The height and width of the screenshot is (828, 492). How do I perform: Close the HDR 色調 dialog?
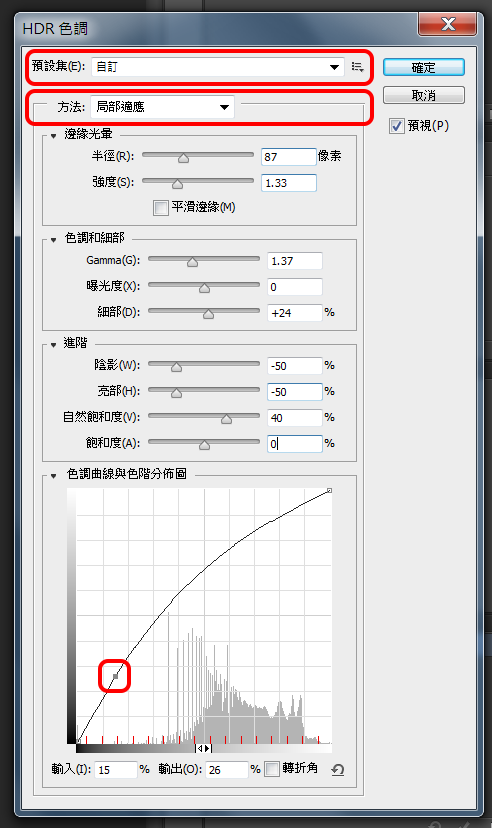(448, 24)
